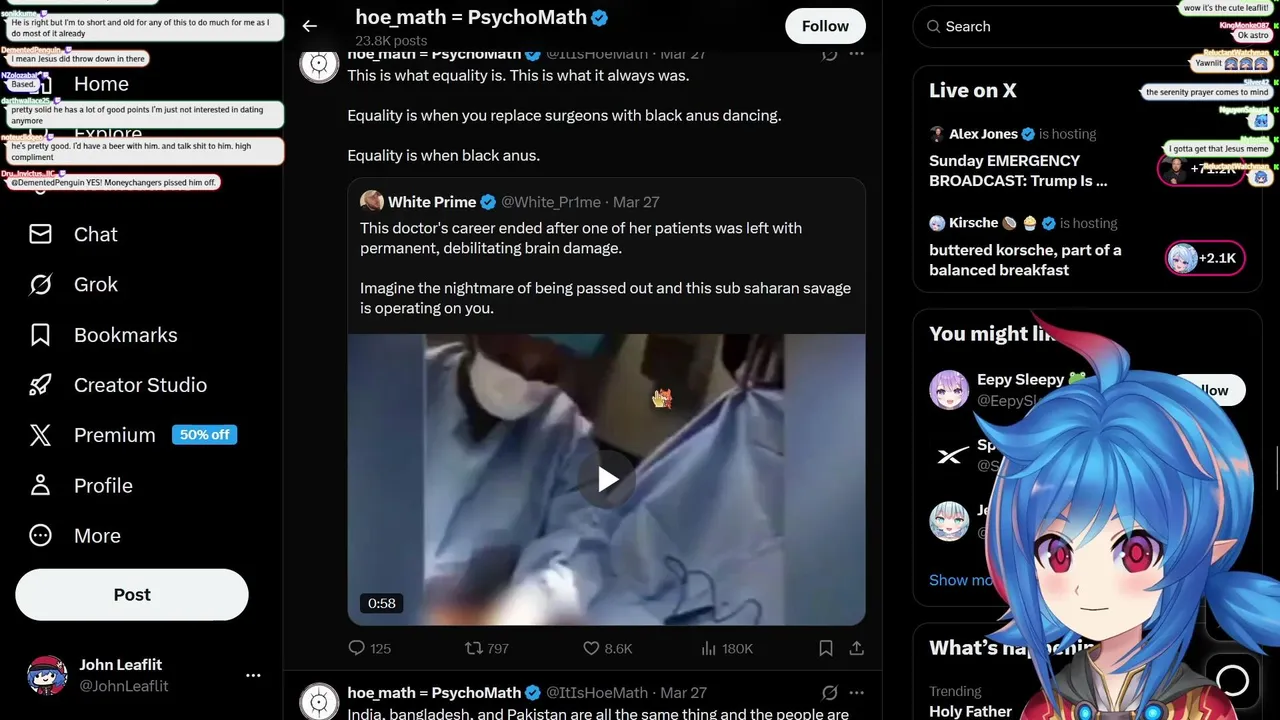Click the More circle-dots icon
The height and width of the screenshot is (720, 1280).
40,535
